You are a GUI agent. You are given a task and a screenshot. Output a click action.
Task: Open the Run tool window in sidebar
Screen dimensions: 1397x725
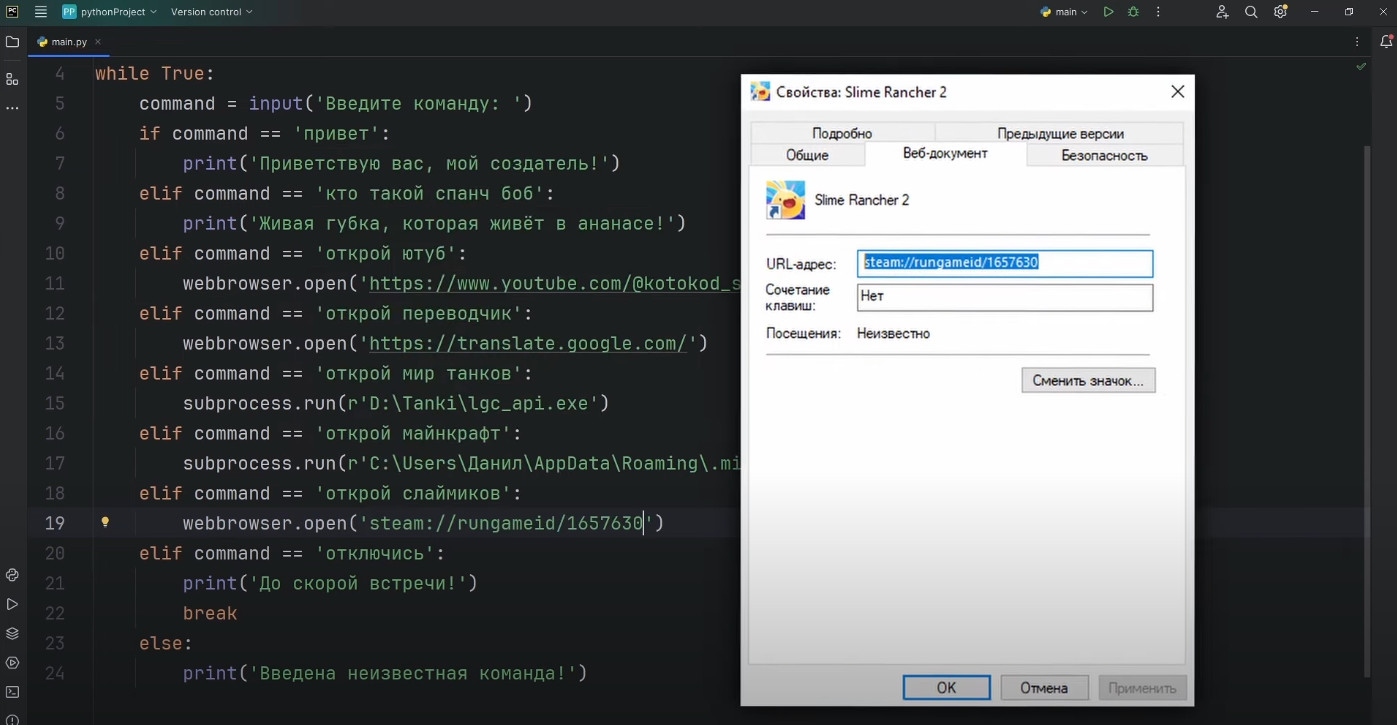pyautogui.click(x=12, y=604)
